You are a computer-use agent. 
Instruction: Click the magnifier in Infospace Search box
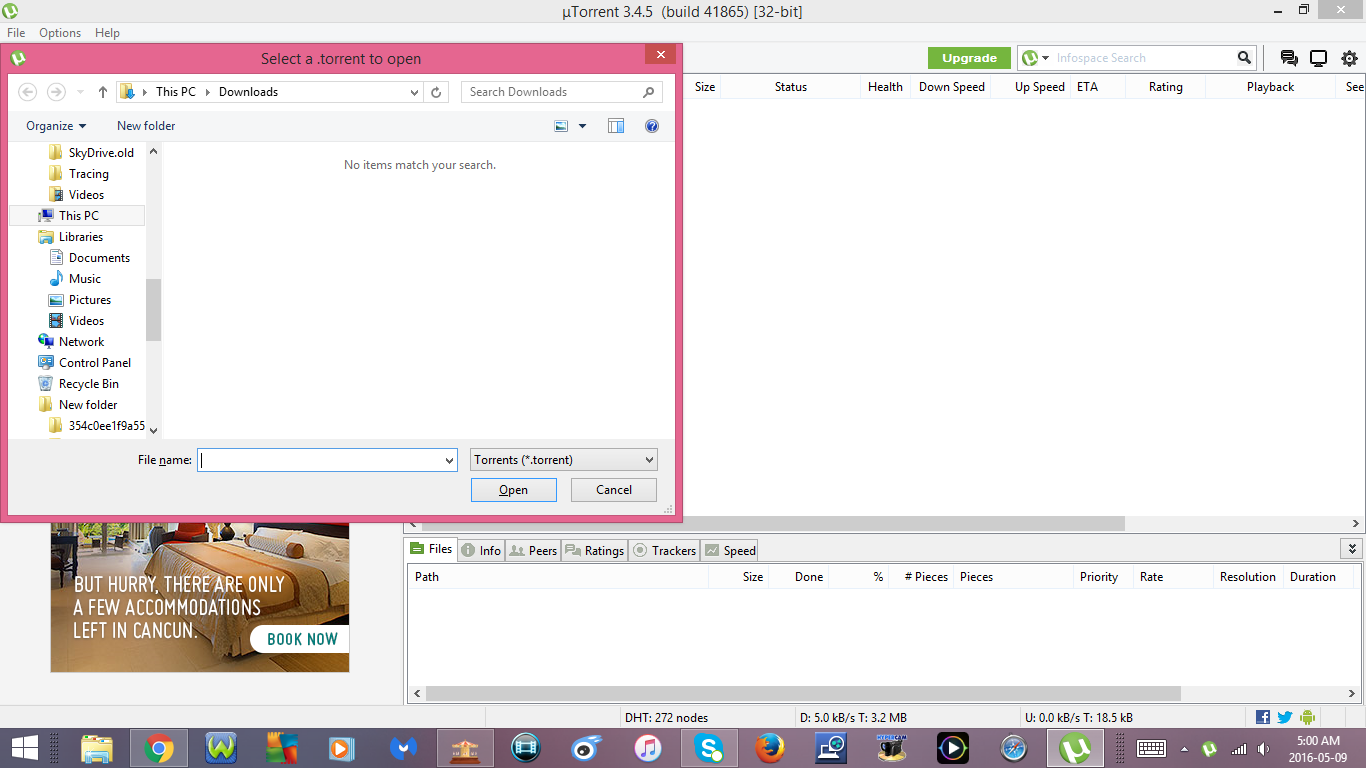coord(1244,58)
